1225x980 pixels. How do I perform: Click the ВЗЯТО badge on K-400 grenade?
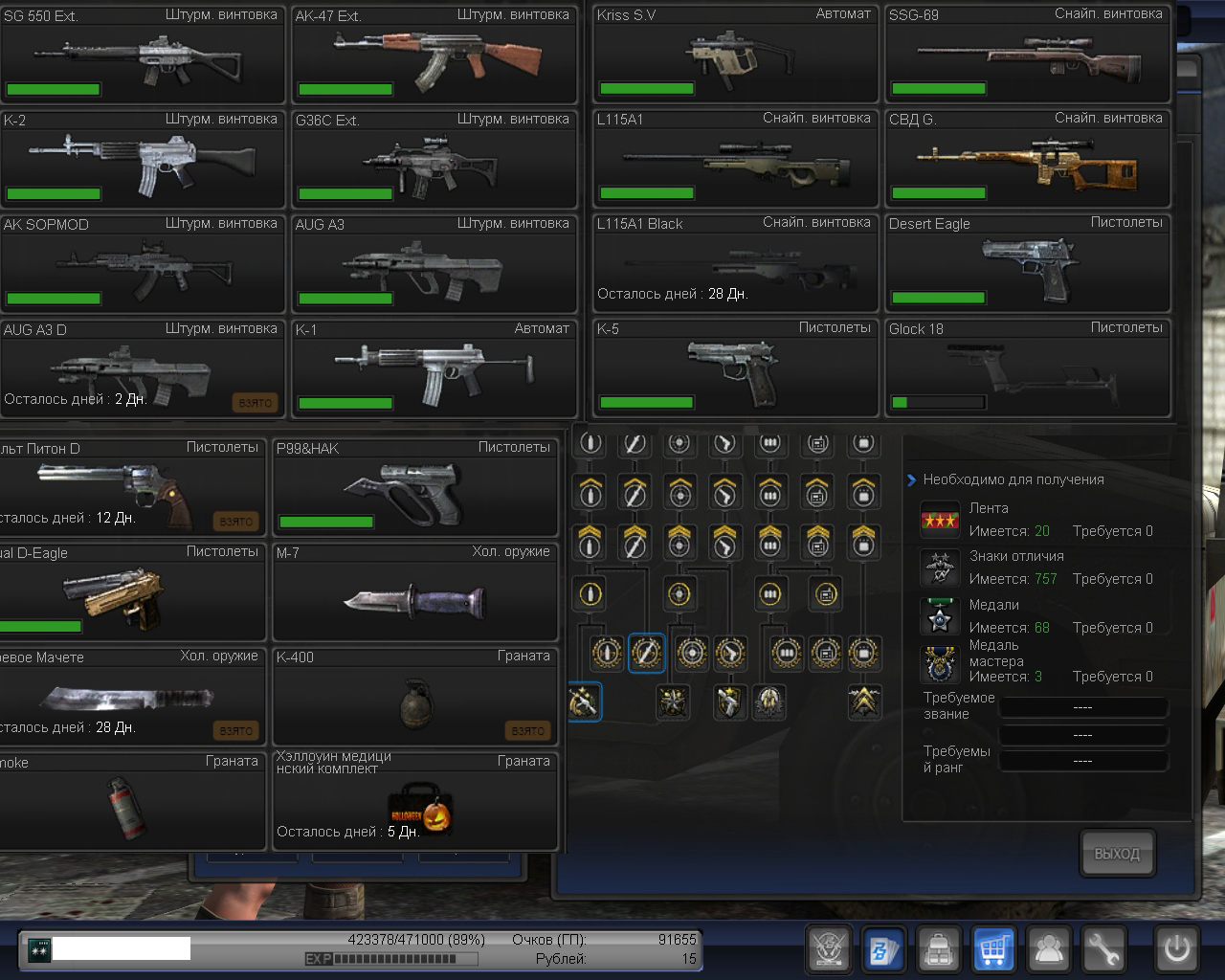(x=527, y=730)
